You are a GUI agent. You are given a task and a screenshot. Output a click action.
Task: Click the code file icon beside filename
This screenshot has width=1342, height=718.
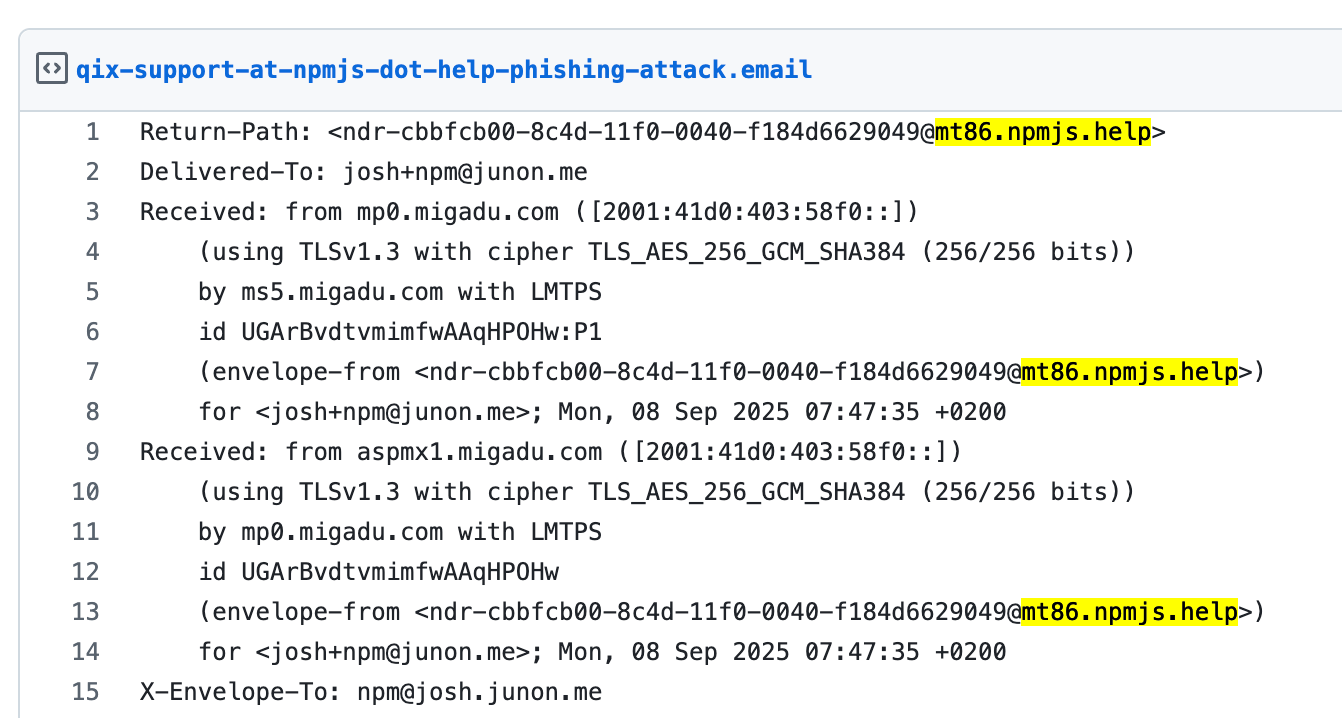point(49,69)
